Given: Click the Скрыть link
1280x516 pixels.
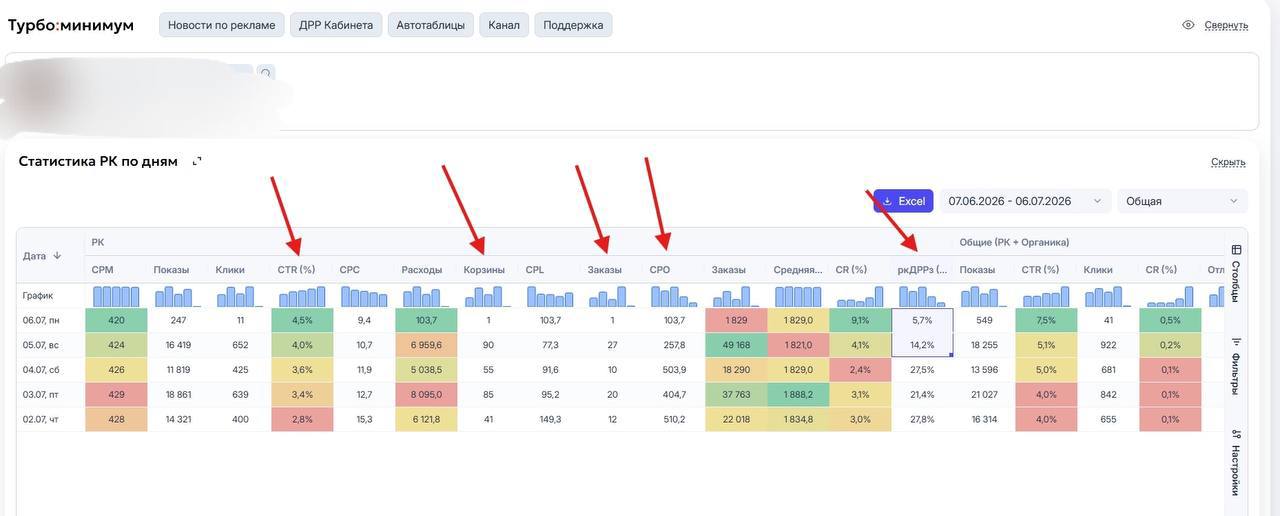Looking at the screenshot, I should pos(1228,162).
